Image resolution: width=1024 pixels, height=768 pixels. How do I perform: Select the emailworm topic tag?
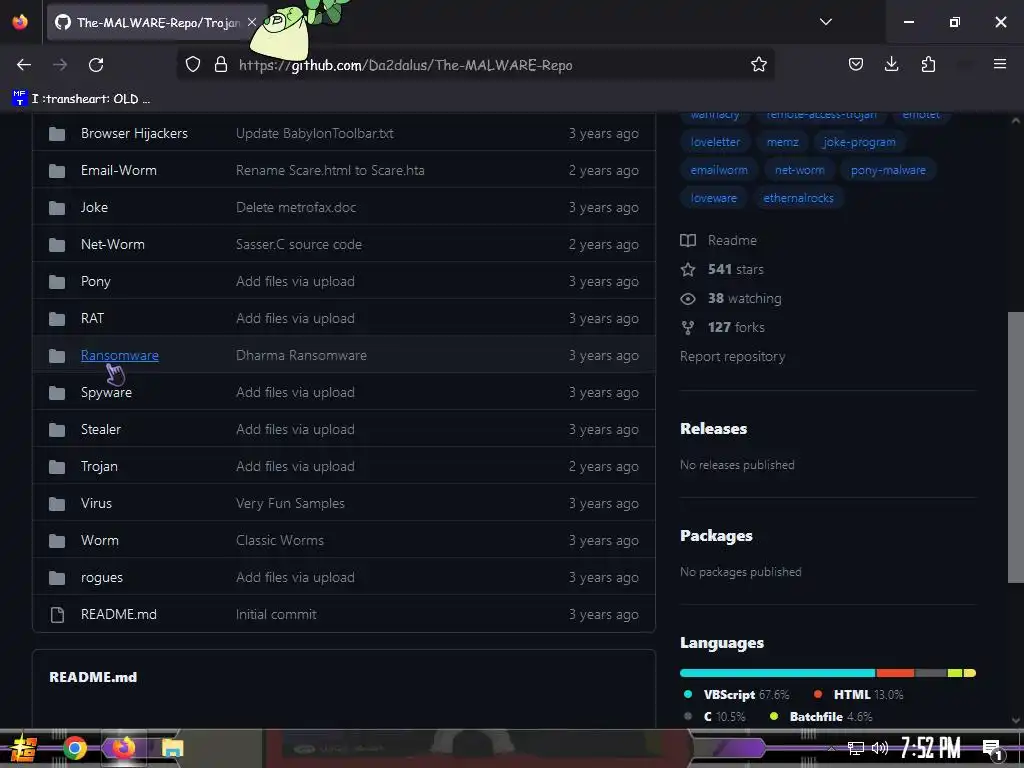(719, 170)
